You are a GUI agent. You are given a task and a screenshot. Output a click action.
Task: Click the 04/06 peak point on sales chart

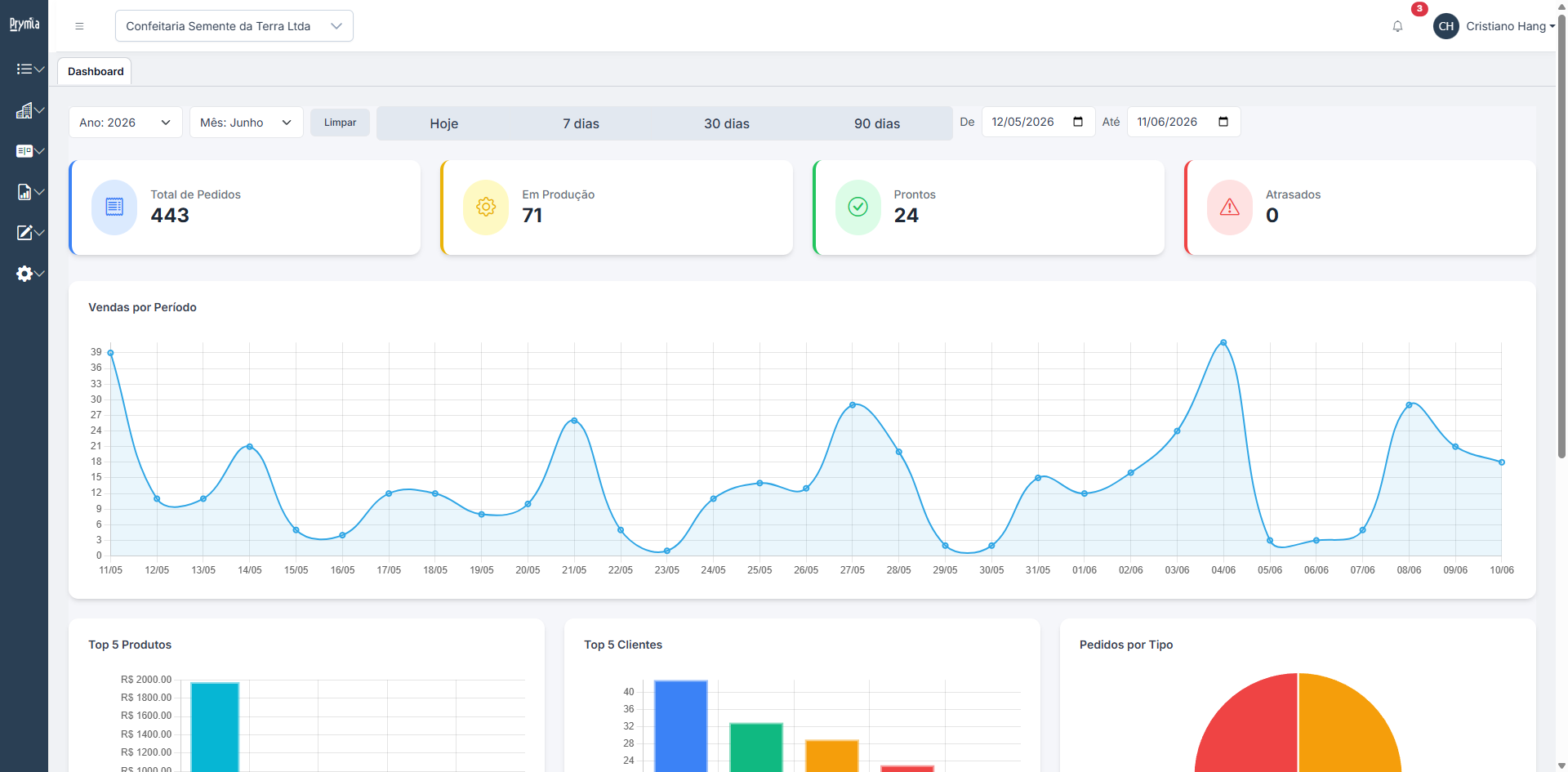pos(1223,342)
